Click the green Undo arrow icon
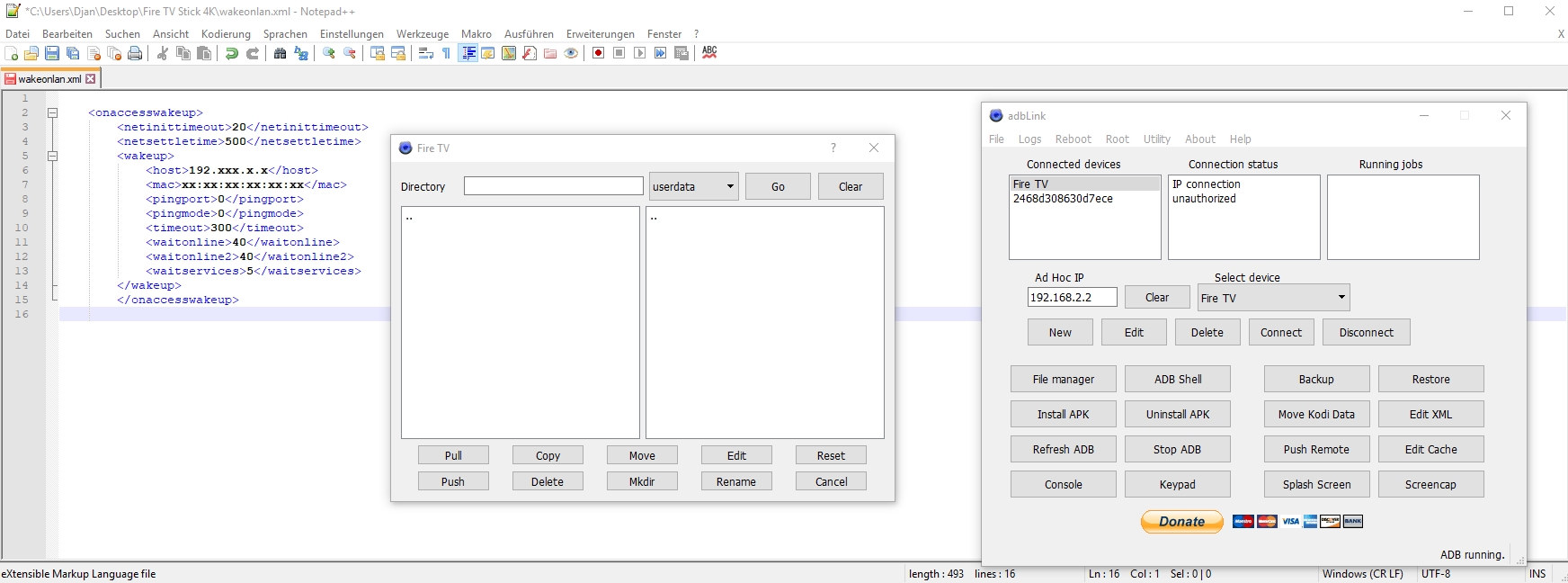The width and height of the screenshot is (1568, 583). pos(232,53)
